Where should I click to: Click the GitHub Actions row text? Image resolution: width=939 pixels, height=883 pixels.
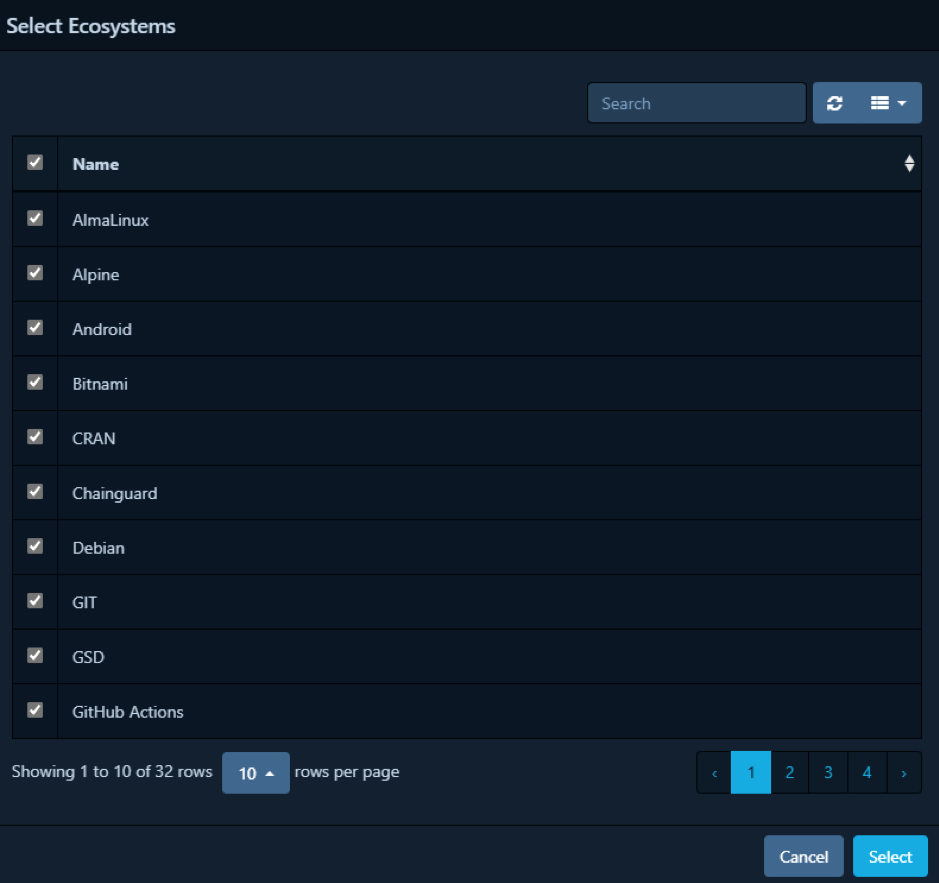[128, 712]
